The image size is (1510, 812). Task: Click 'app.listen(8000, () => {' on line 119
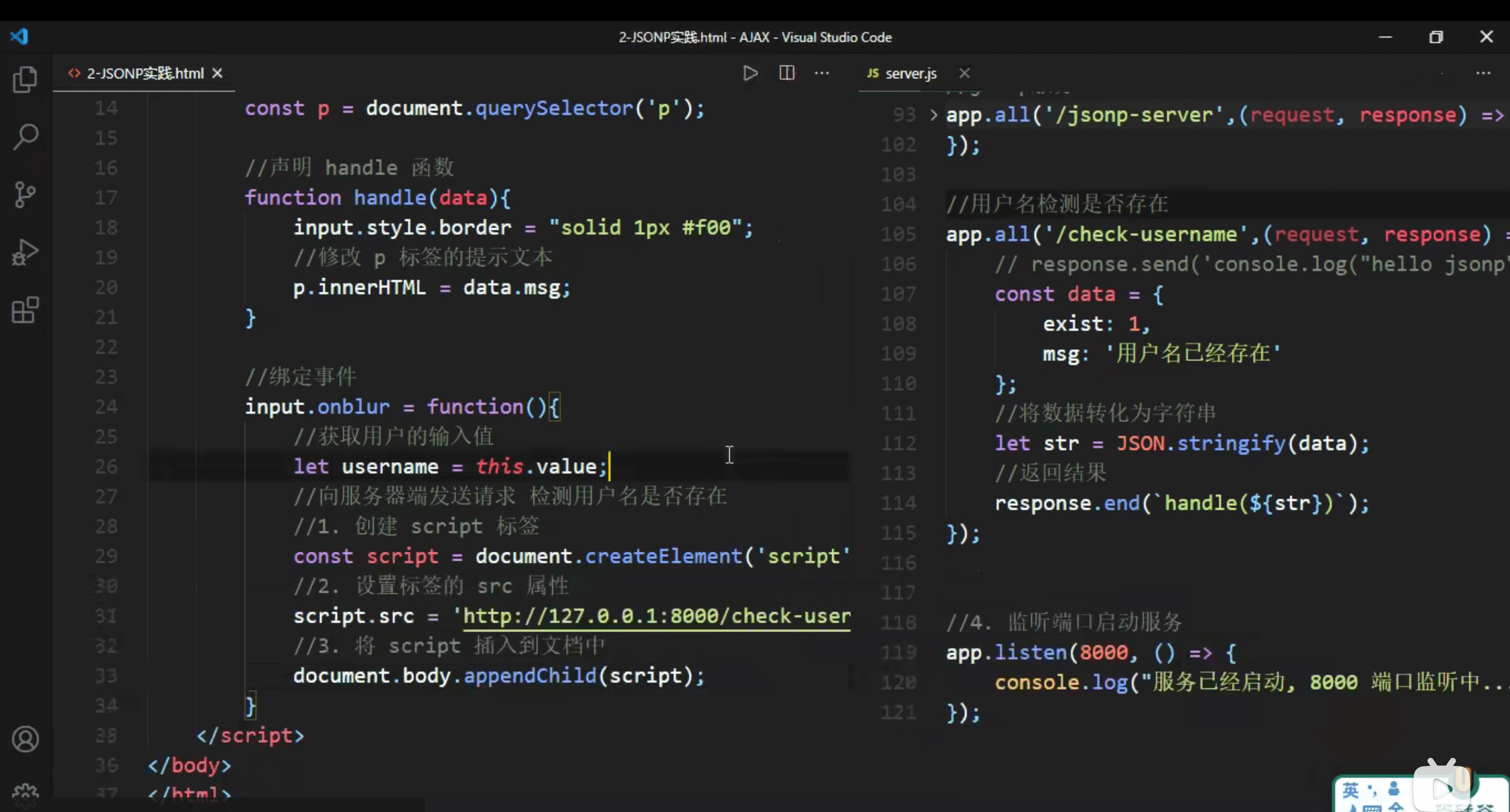click(1091, 653)
